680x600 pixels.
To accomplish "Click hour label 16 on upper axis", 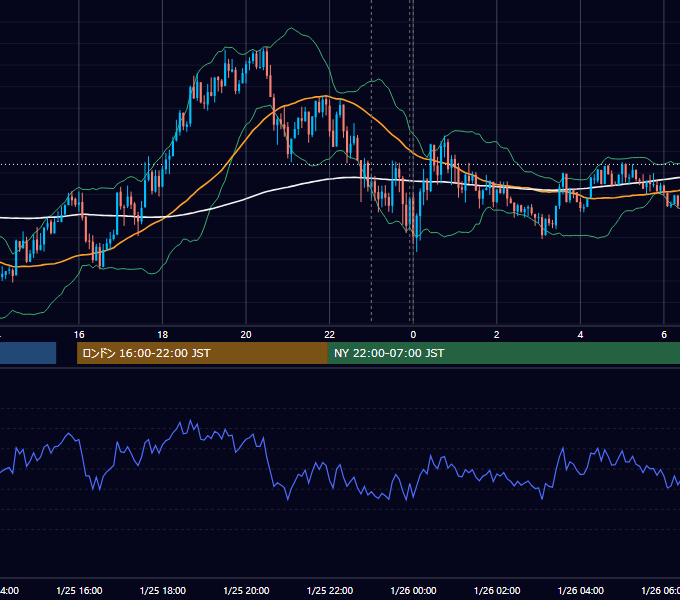I will 79,335.
